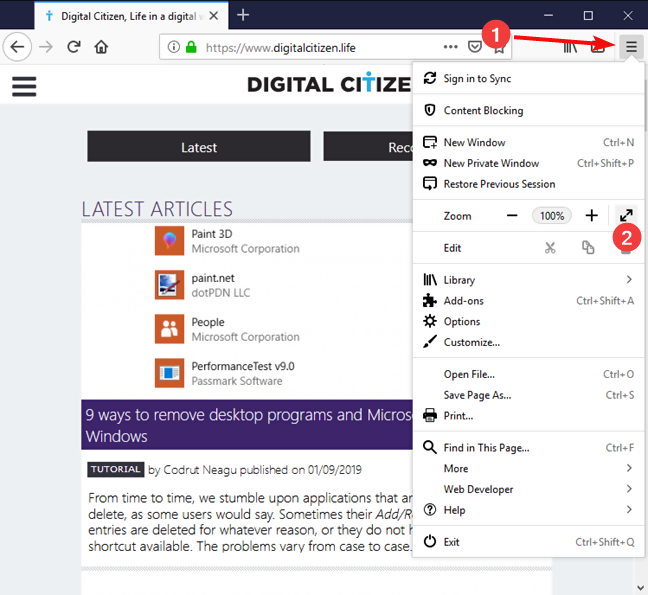648x595 pixels.
Task: Zoom in with the plus button
Action: click(x=591, y=216)
